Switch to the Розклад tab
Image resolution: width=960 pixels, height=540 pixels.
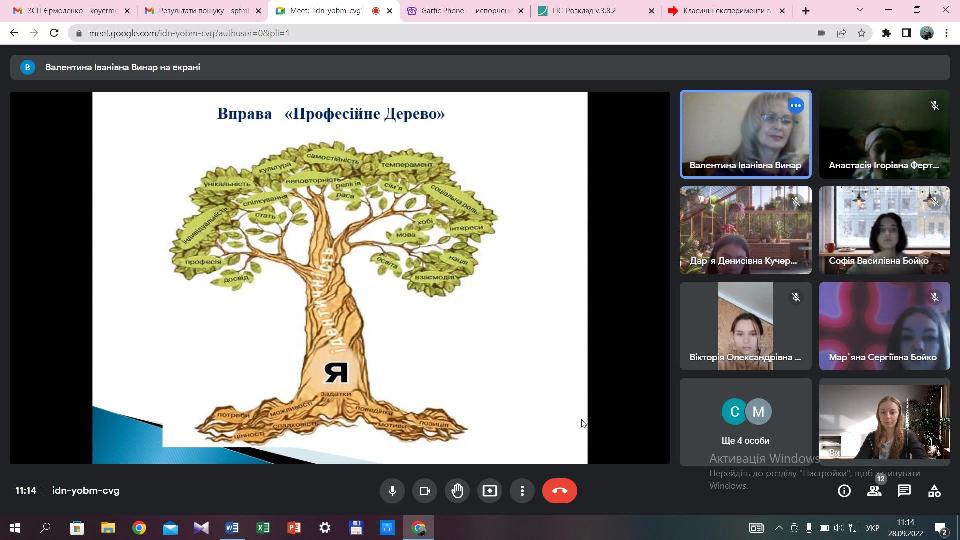(x=595, y=10)
